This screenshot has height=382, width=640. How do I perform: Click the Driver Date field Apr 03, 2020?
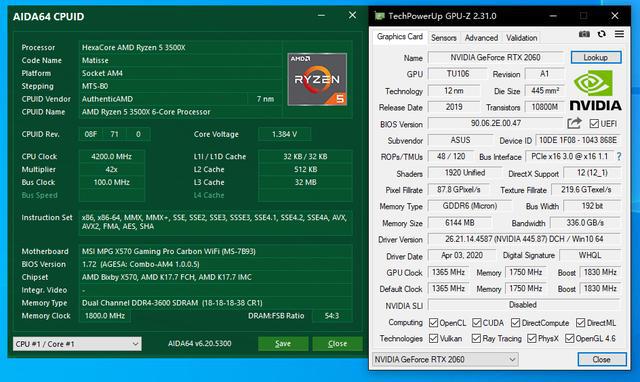coord(462,255)
